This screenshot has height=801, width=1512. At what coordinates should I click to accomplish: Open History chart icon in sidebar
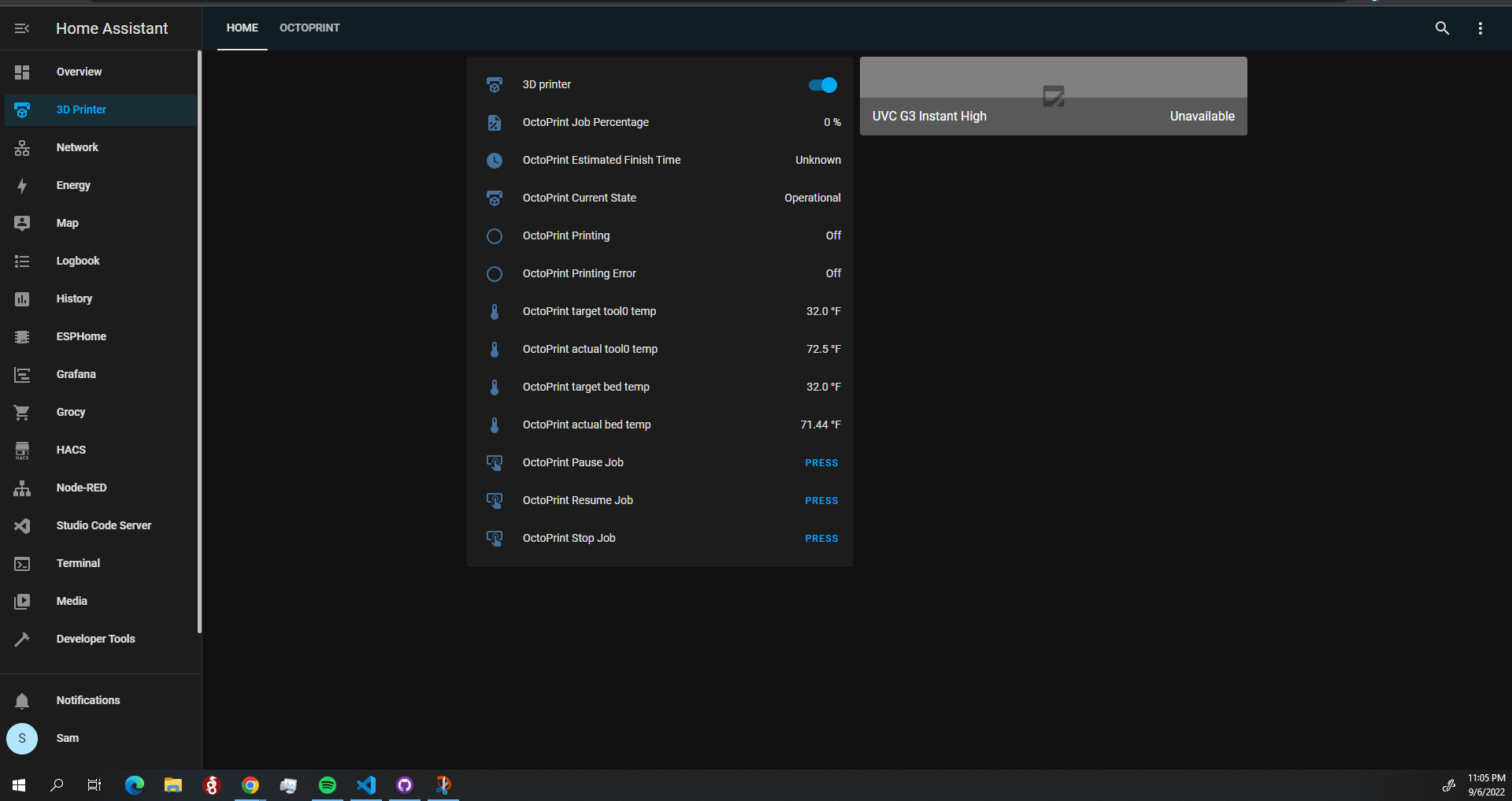click(22, 299)
